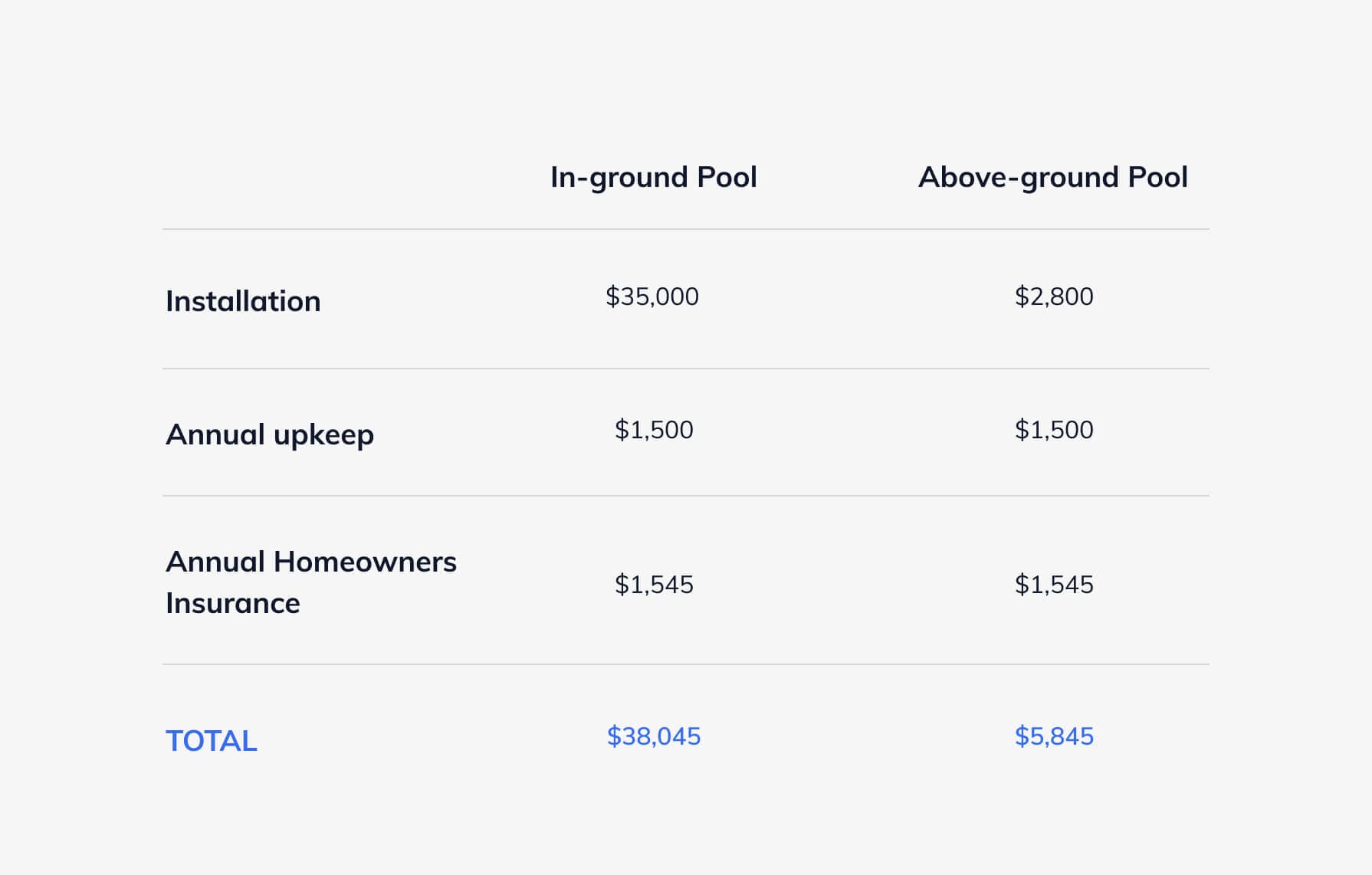Click in-ground pool $1,545 insurance value
Screen dimensions: 1372x875
click(654, 585)
